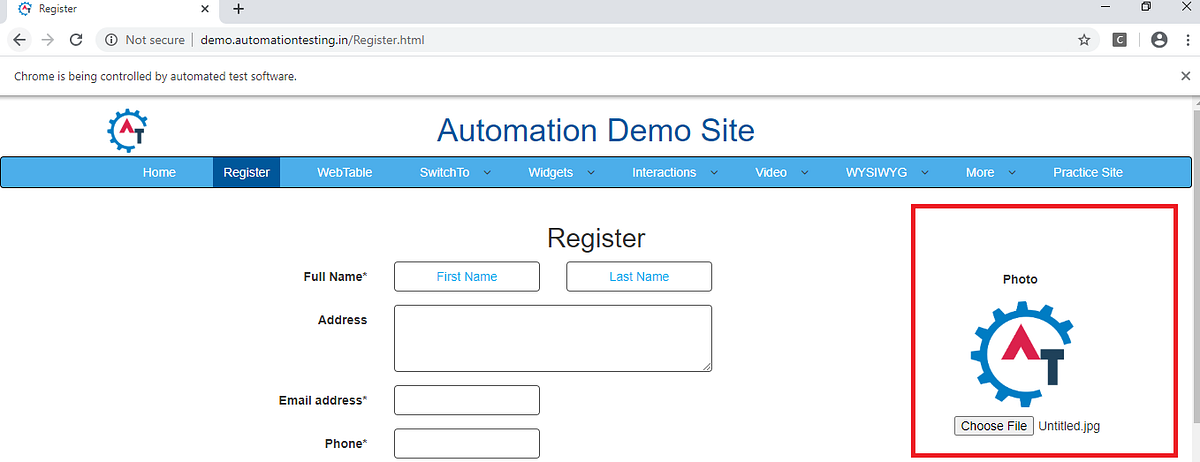The height and width of the screenshot is (462, 1200).
Task: Open the More menu
Action: point(980,172)
